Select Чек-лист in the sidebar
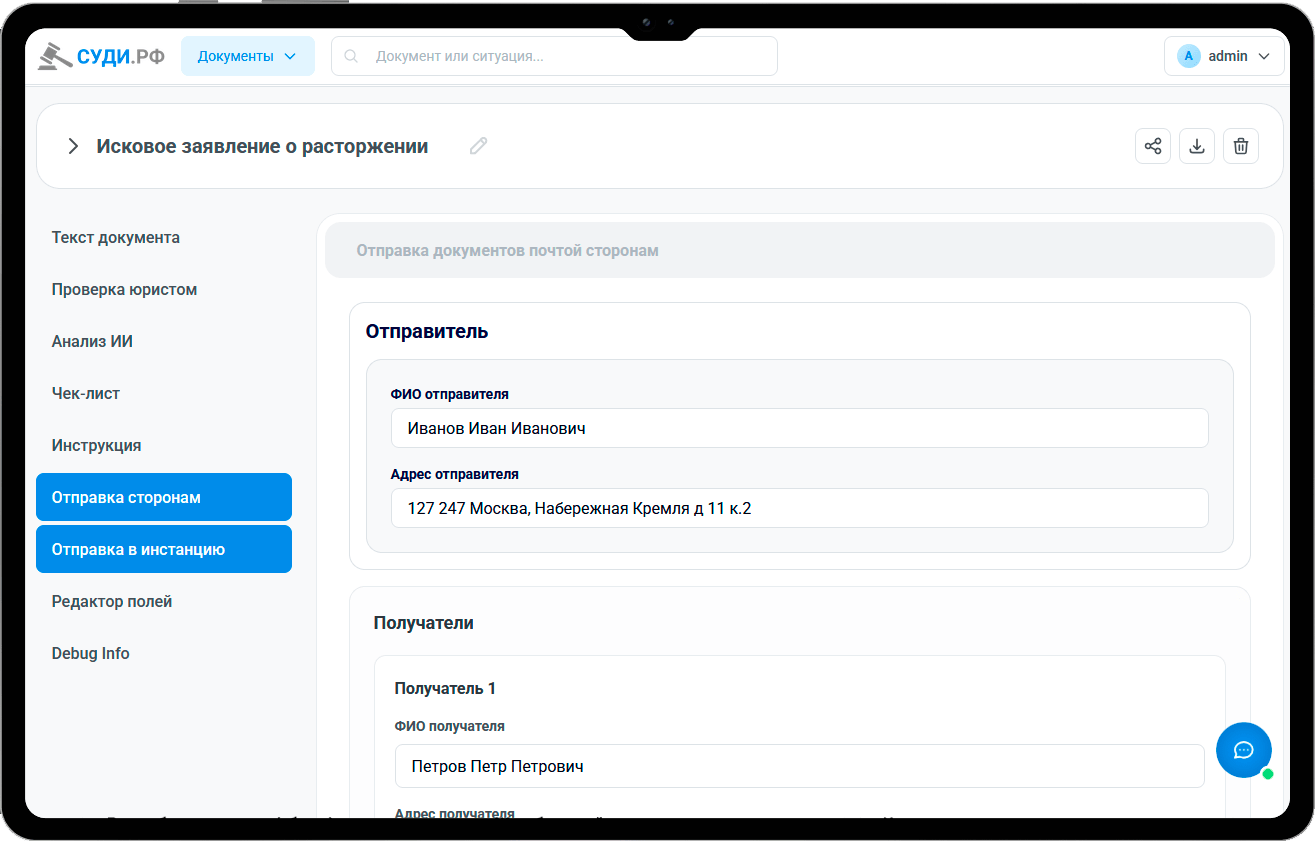 86,393
